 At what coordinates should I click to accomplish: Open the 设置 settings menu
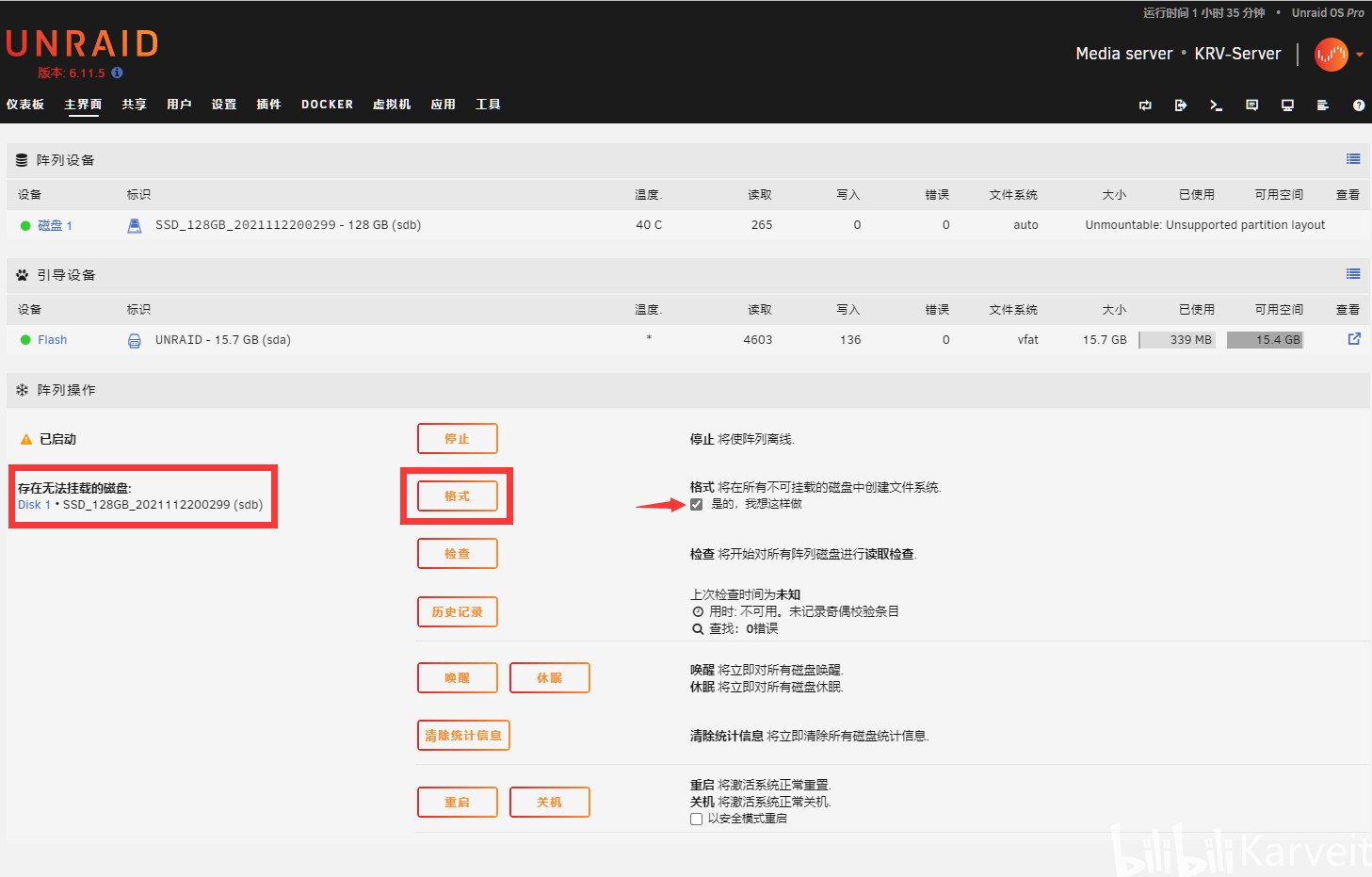click(224, 105)
